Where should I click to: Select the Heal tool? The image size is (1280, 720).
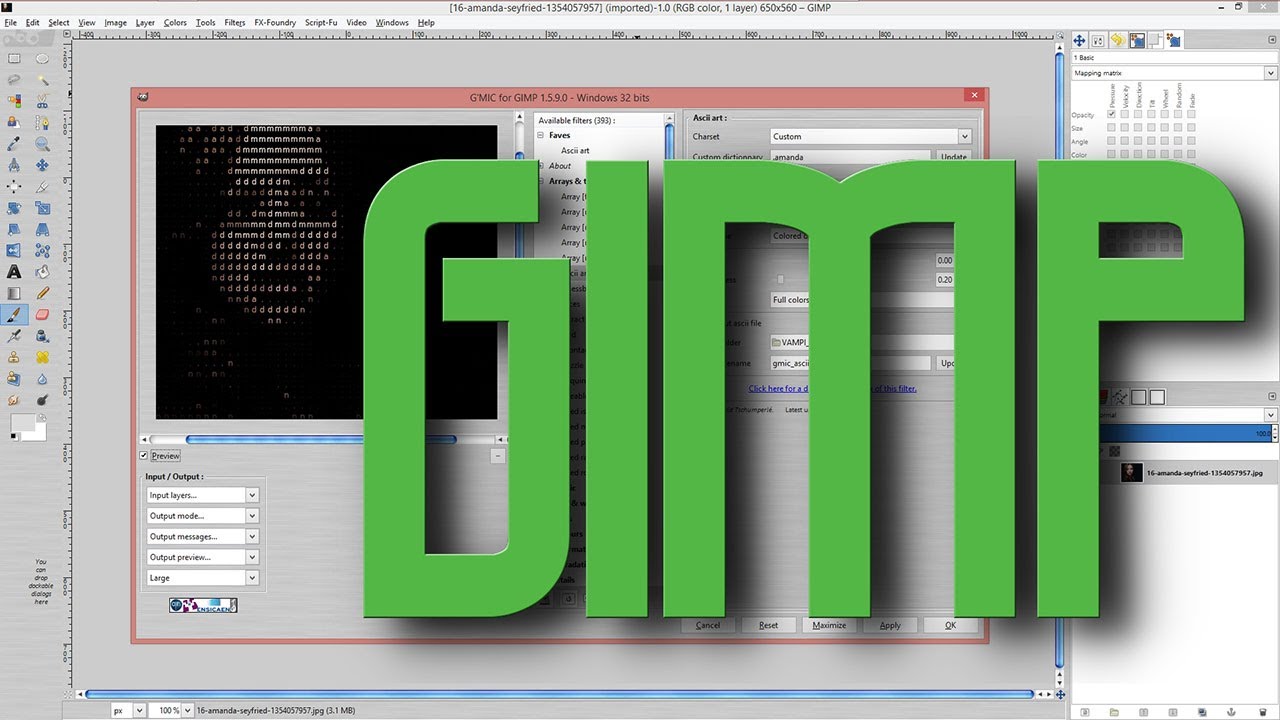point(43,357)
